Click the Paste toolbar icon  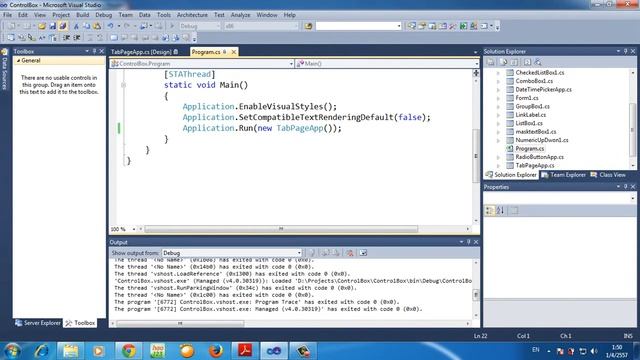click(x=97, y=26)
